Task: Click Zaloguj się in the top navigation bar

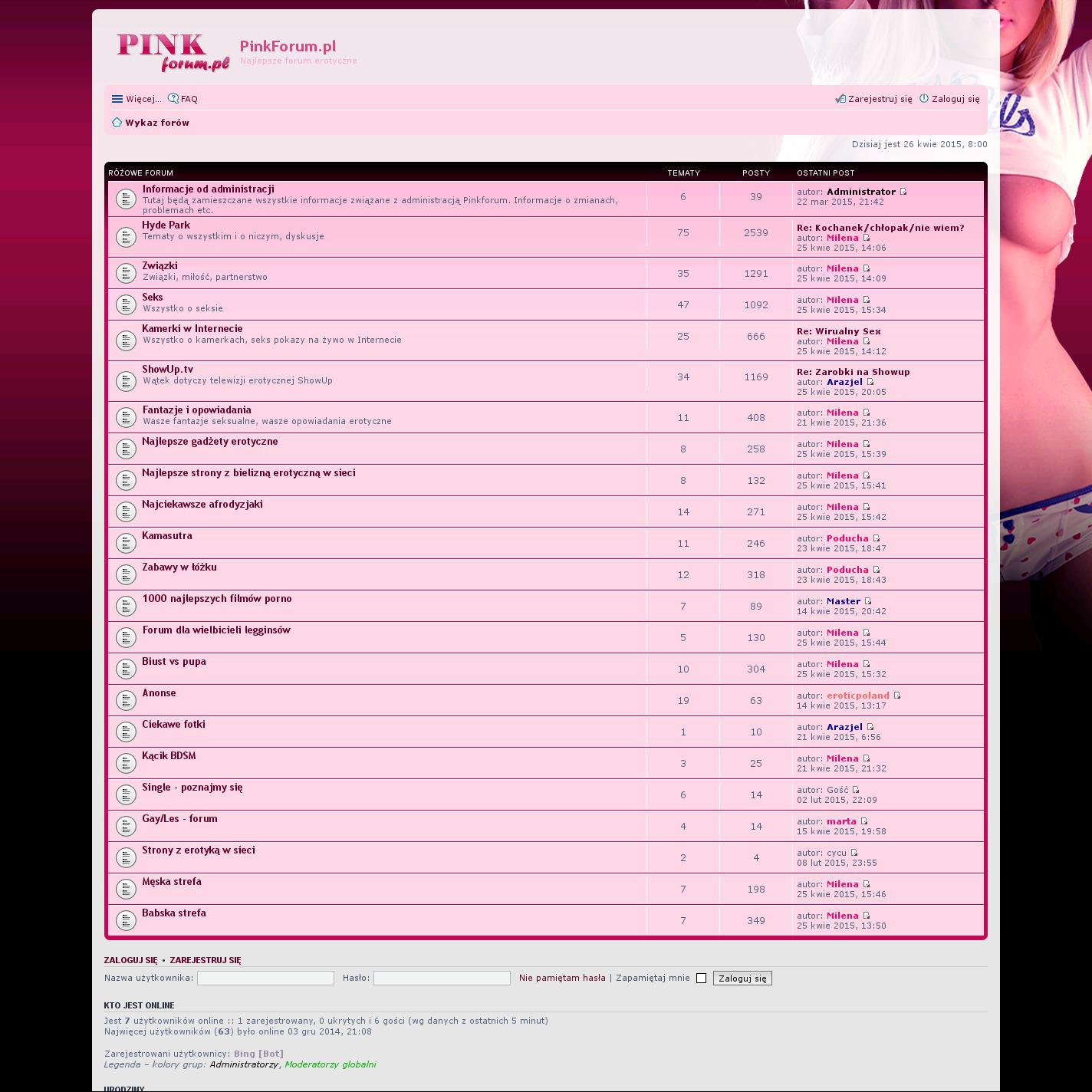Action: point(949,99)
